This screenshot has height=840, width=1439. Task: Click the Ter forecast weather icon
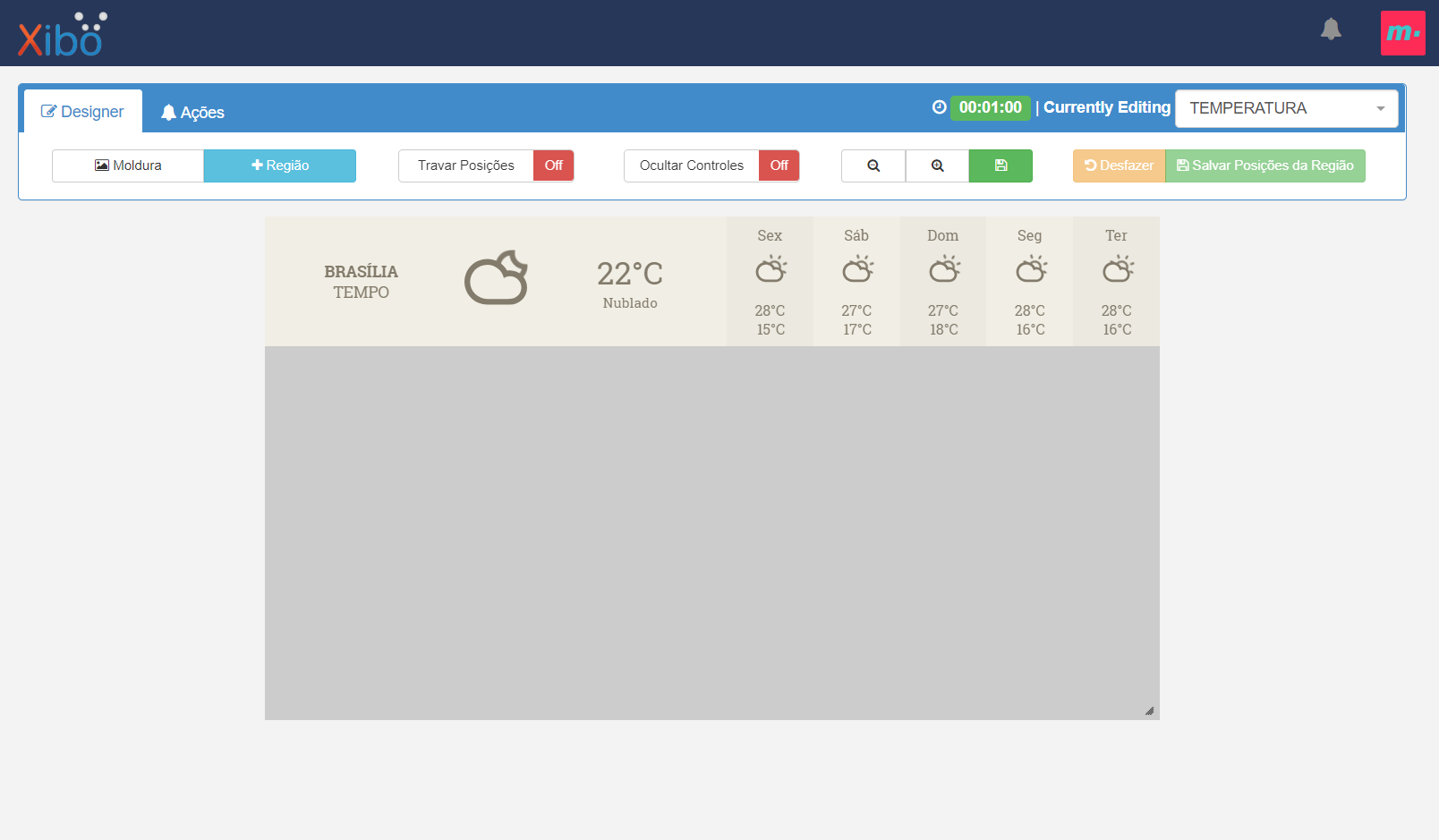pos(1118,268)
